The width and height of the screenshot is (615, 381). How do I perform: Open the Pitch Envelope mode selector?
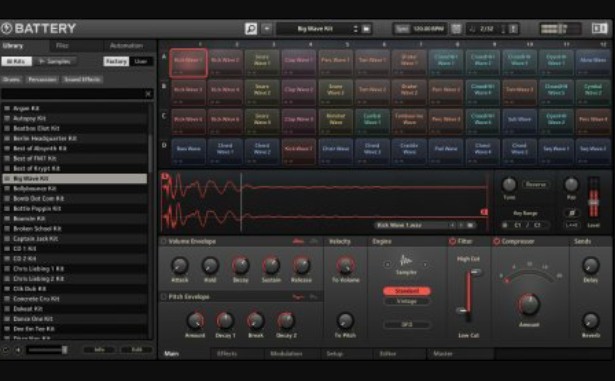tap(298, 297)
